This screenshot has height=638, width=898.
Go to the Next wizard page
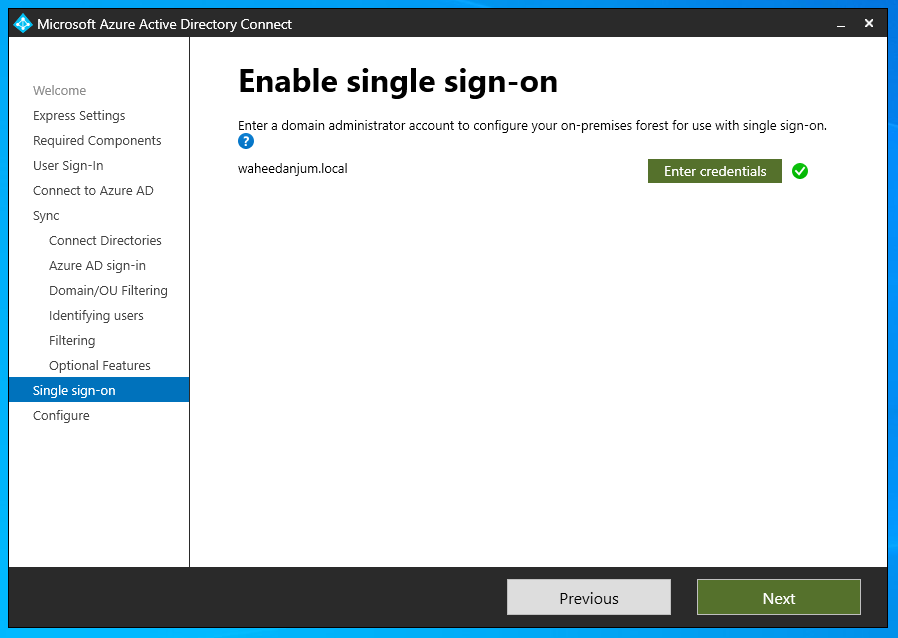pyautogui.click(x=779, y=597)
